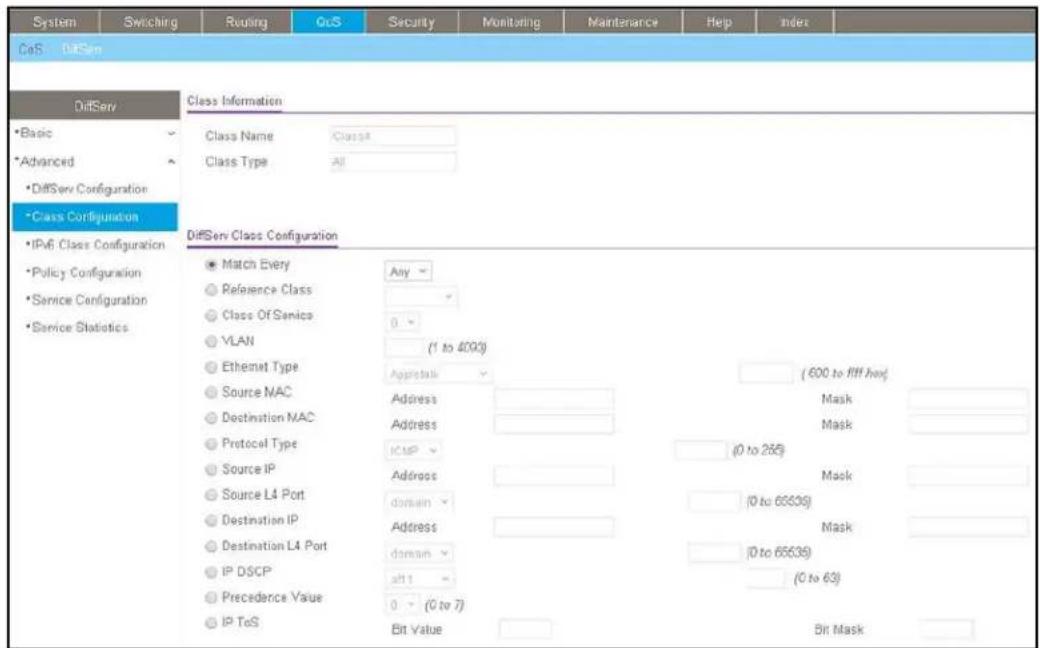Screen dimensions: 1040x648
Task: Click the Destination MAC Mask field
Action: coord(968,424)
